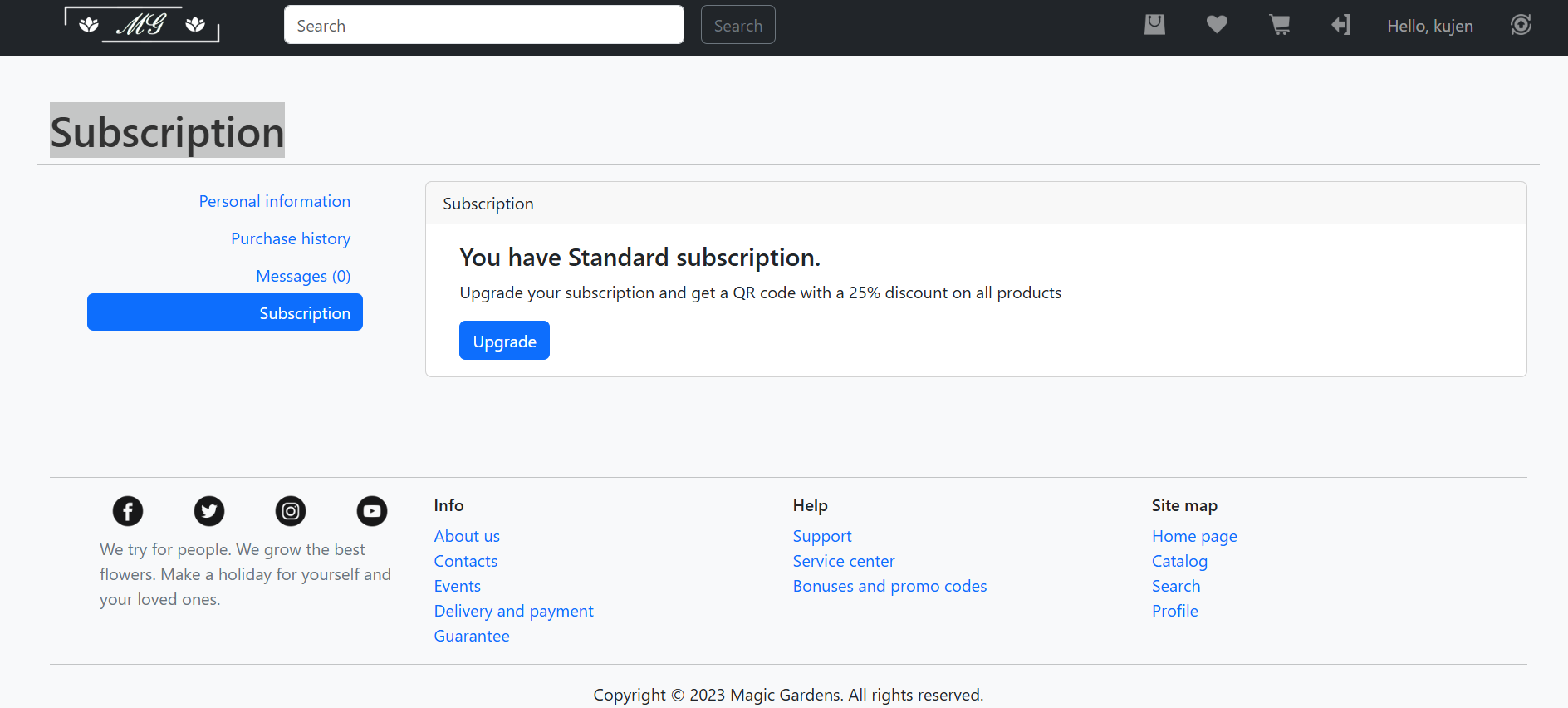Open the shopping bag icon in header
Viewport: 1568px width, 708px height.
1154,25
